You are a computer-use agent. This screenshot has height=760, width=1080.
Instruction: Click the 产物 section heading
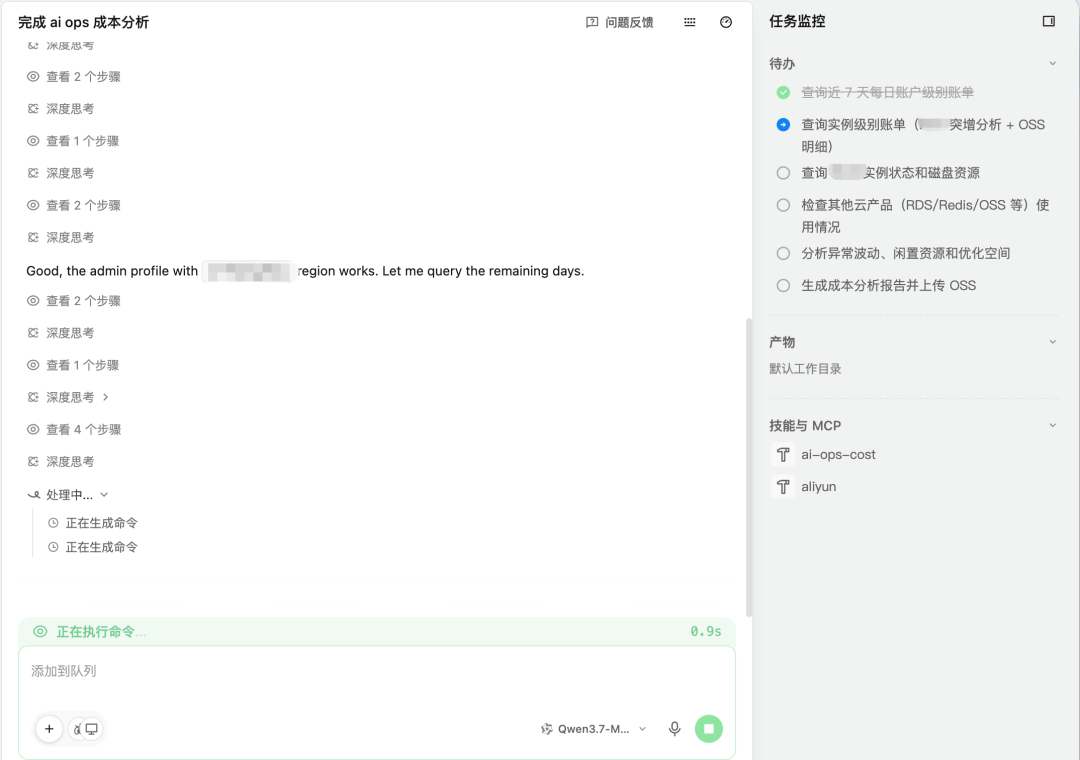coord(782,342)
